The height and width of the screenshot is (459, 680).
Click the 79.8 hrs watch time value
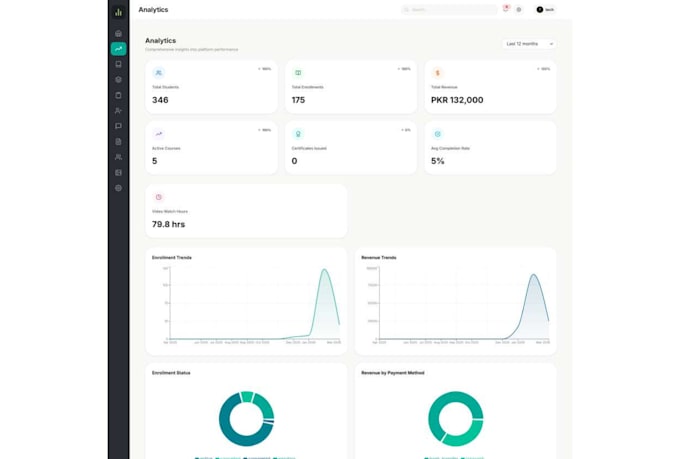pos(168,224)
